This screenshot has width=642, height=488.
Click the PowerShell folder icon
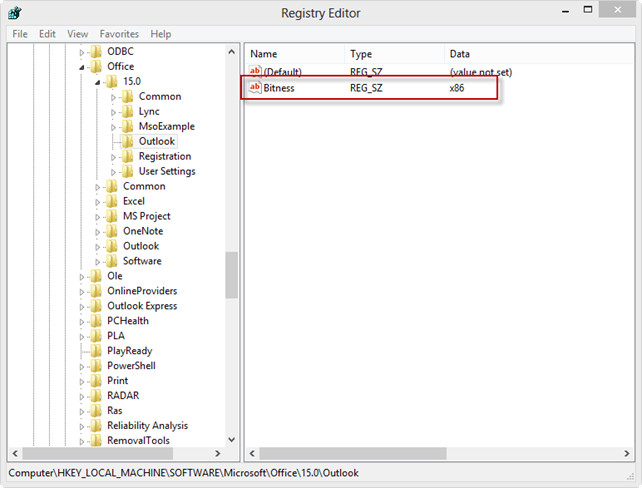click(x=96, y=366)
